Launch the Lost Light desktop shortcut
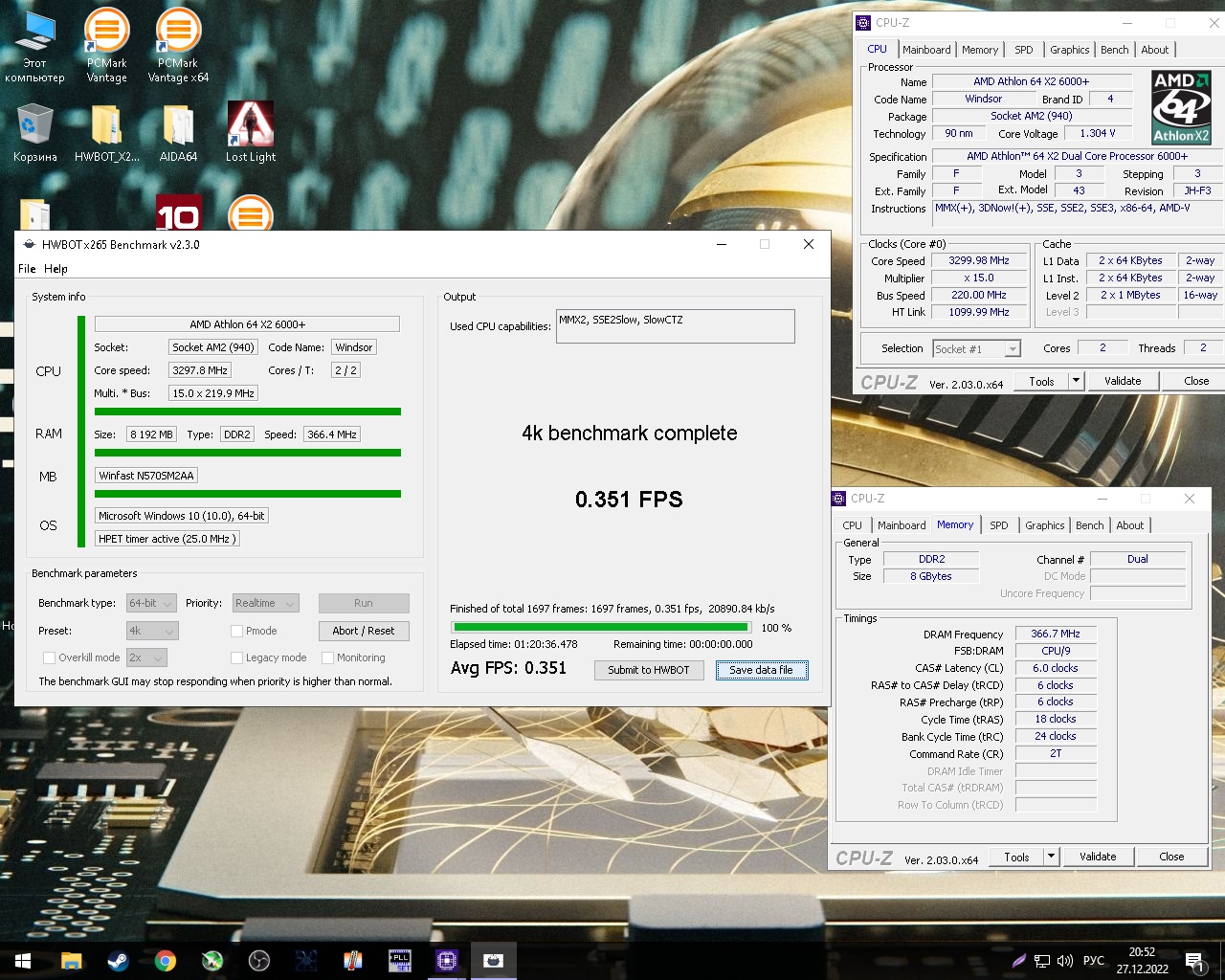The height and width of the screenshot is (980, 1225). 251,133
